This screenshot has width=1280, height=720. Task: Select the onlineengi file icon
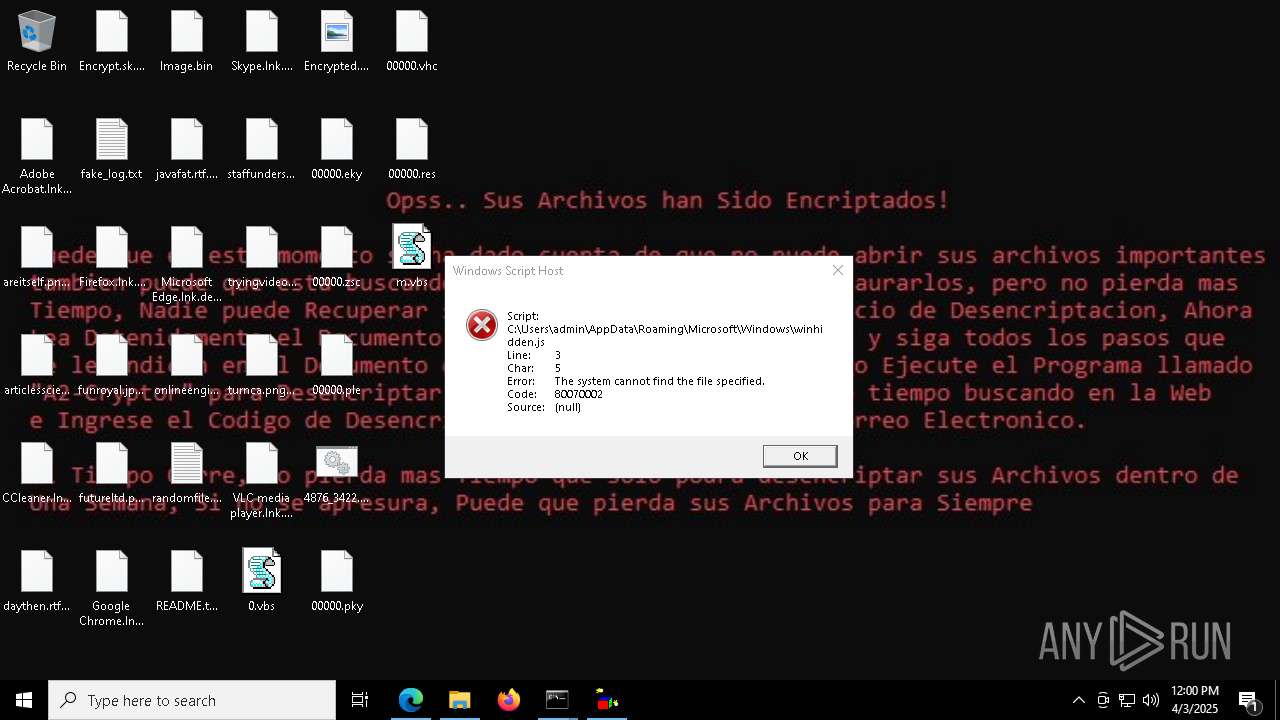[187, 366]
